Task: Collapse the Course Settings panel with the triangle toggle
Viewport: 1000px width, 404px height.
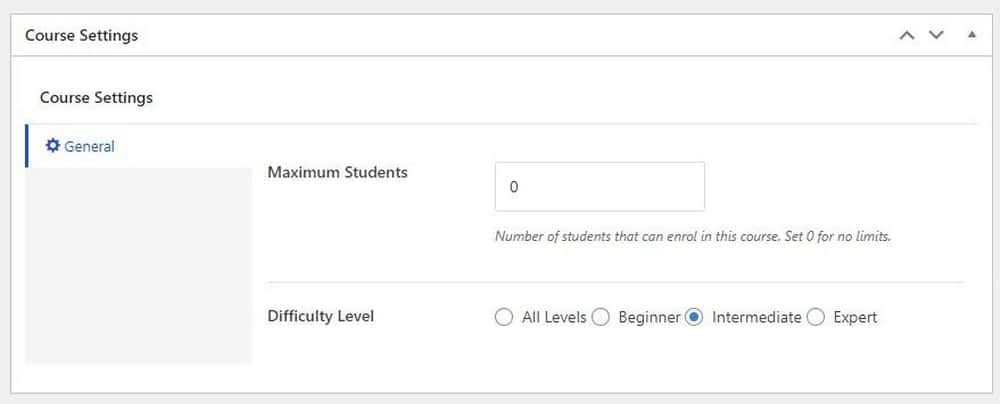Action: coord(971,34)
